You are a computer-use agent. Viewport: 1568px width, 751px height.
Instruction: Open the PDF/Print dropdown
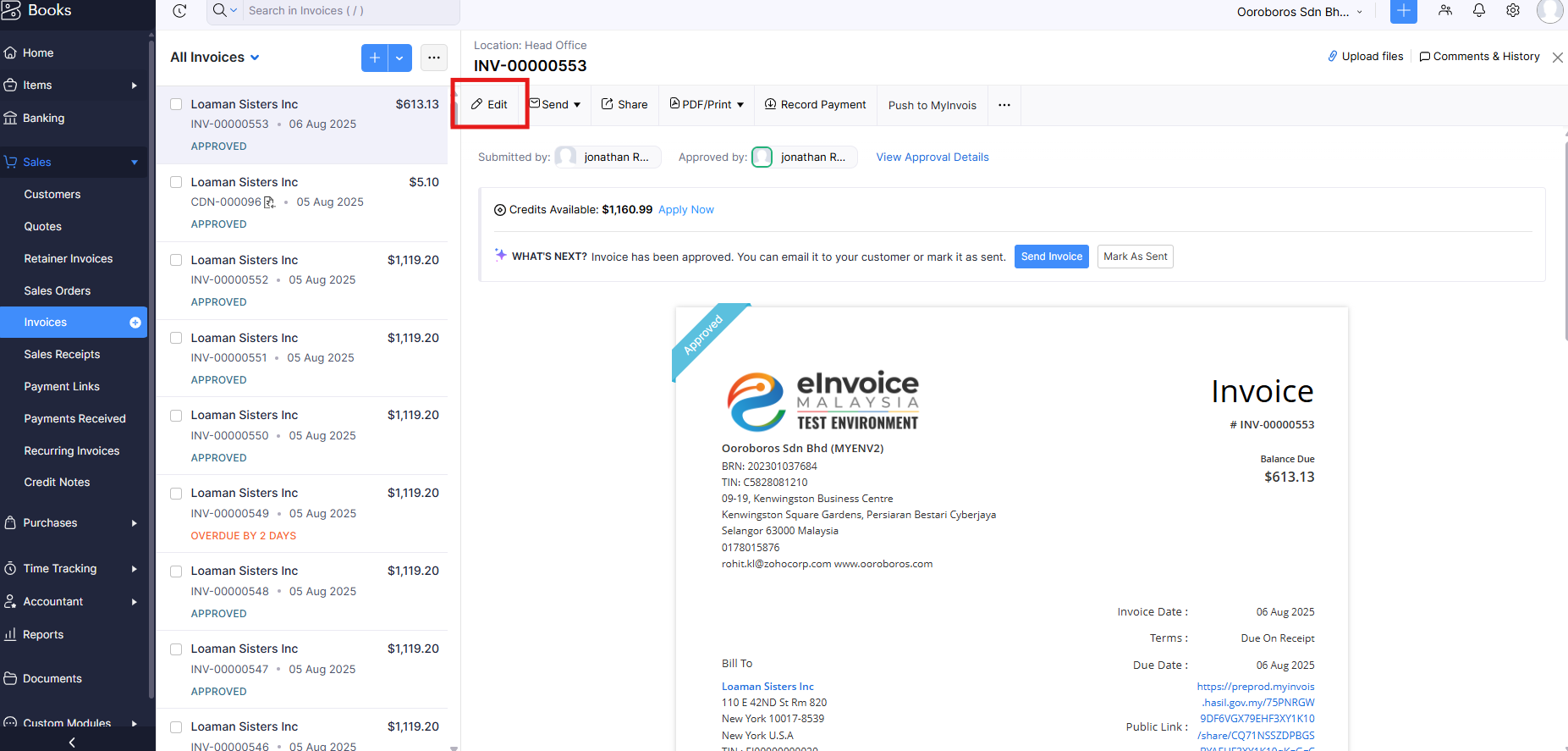(x=707, y=105)
